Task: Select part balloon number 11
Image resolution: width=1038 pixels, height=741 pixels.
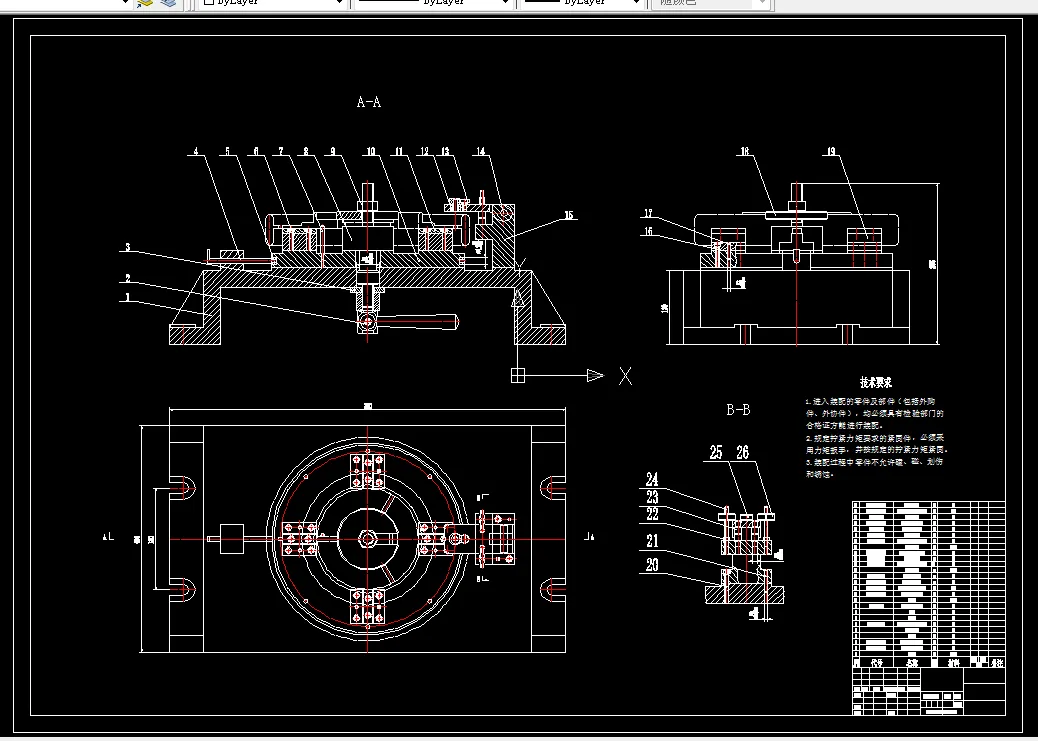Action: pos(399,151)
